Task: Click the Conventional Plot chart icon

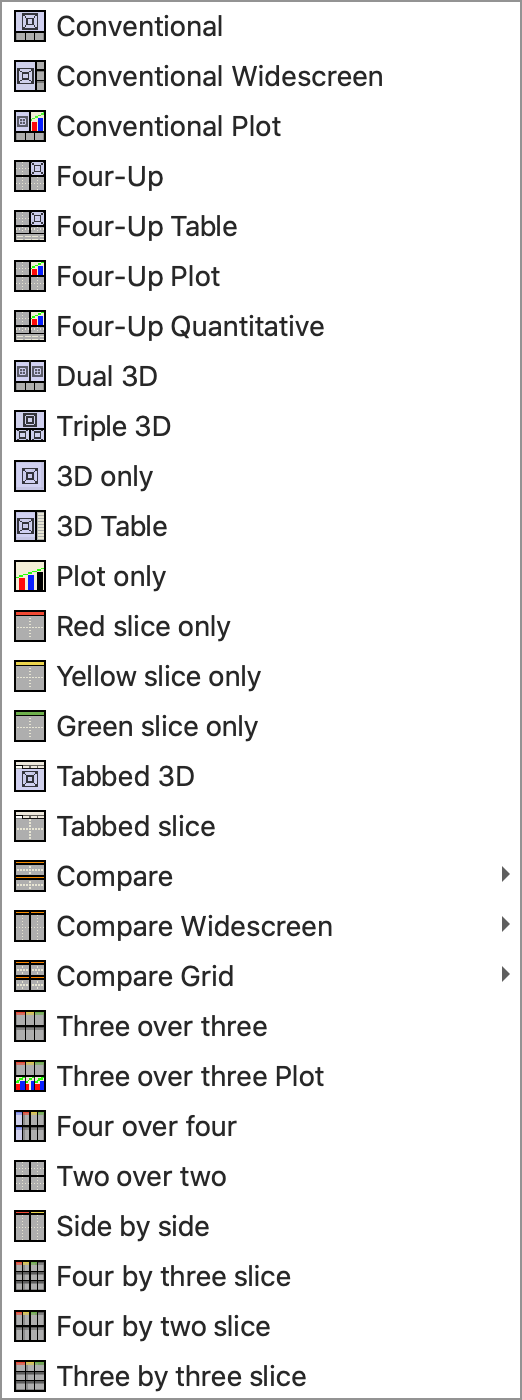Action: coord(31,127)
